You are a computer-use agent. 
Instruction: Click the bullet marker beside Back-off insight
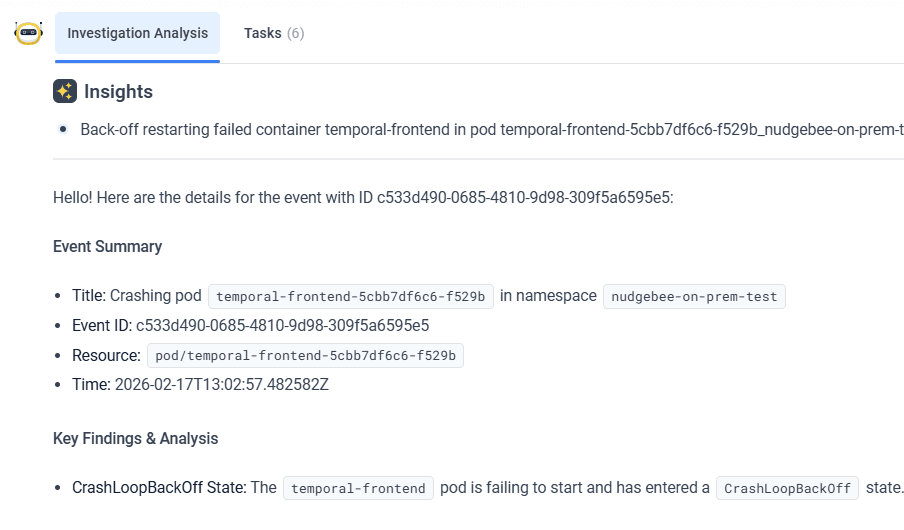pos(63,129)
